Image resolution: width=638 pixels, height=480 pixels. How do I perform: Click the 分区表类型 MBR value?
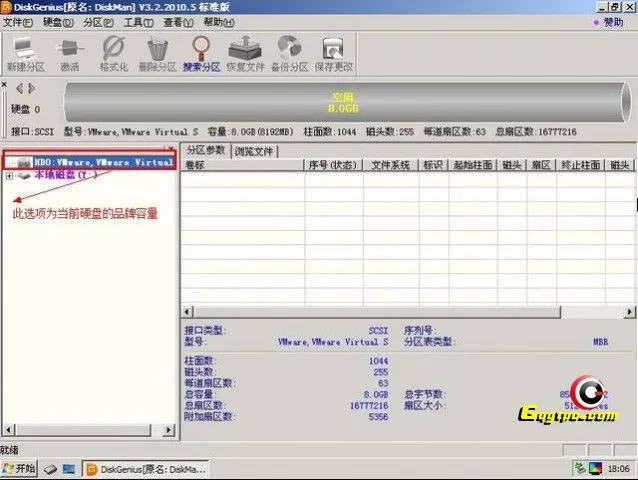point(600,342)
